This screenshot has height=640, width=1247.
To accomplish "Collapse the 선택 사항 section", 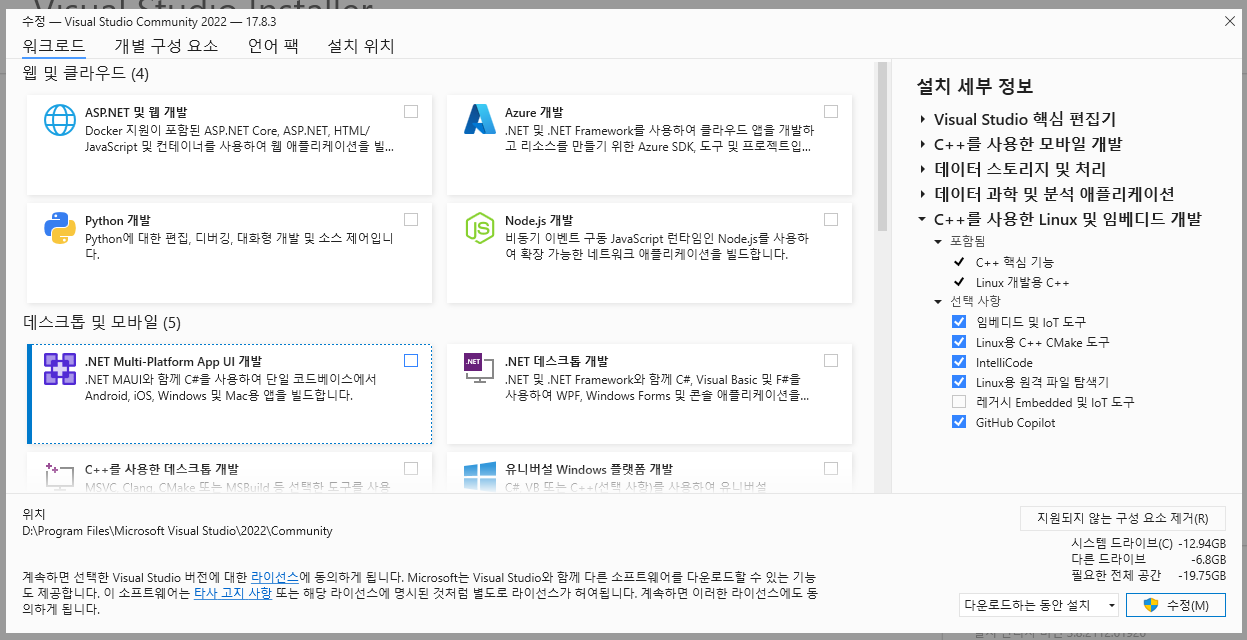I will coord(938,302).
